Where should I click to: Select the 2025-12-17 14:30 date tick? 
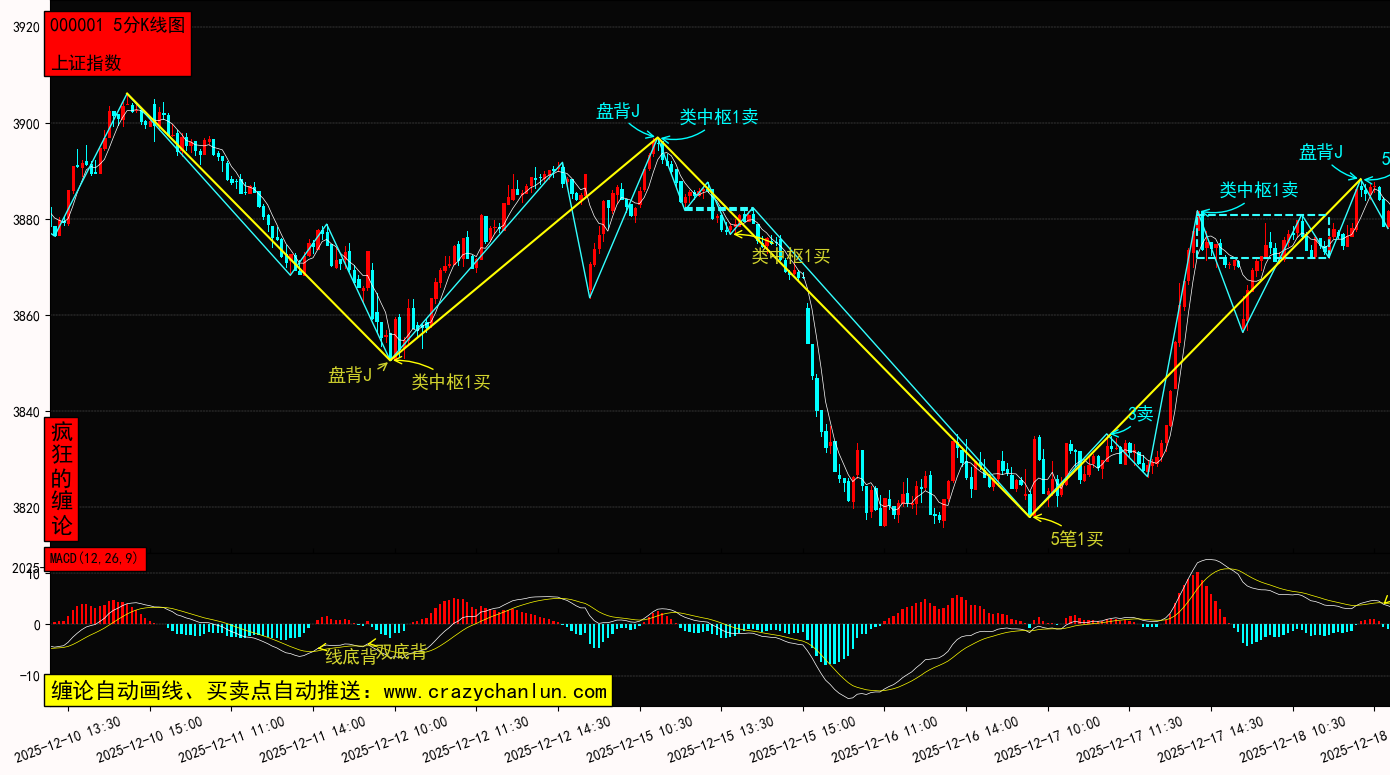[x=1212, y=740]
